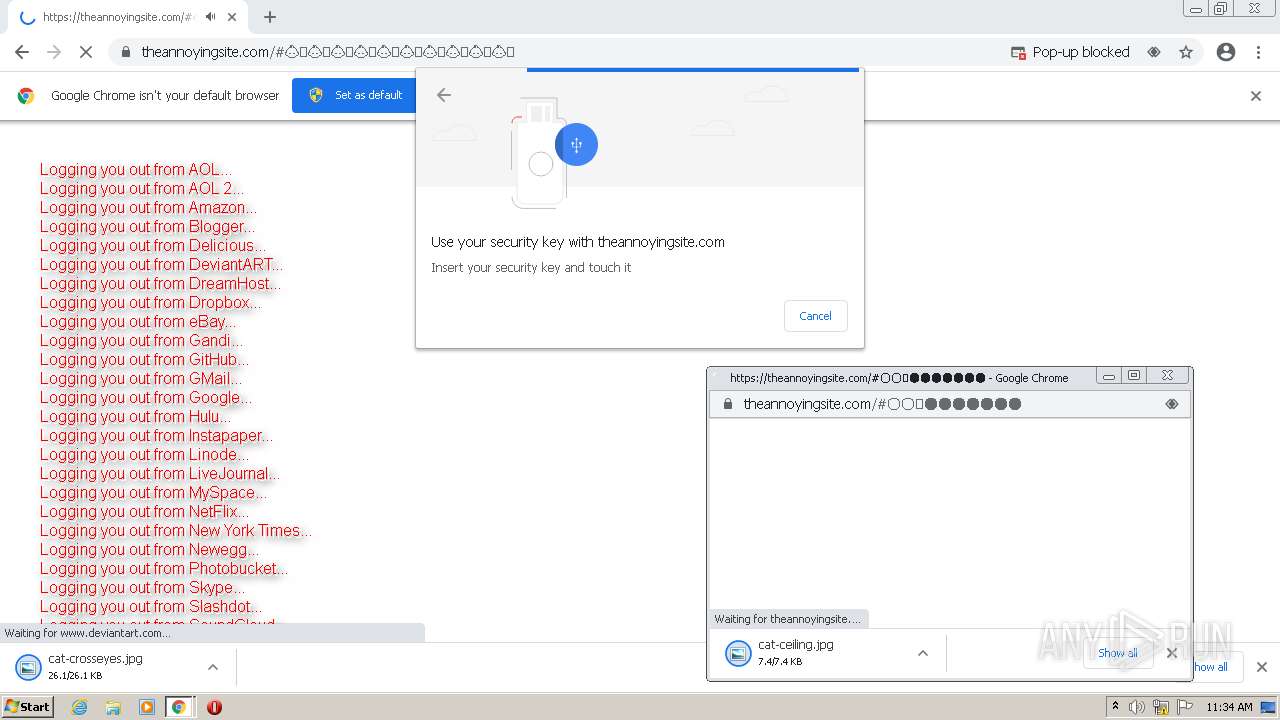This screenshot has width=1280, height=720.
Task: Click the red stop taskbar icon
Action: pyautogui.click(x=214, y=707)
